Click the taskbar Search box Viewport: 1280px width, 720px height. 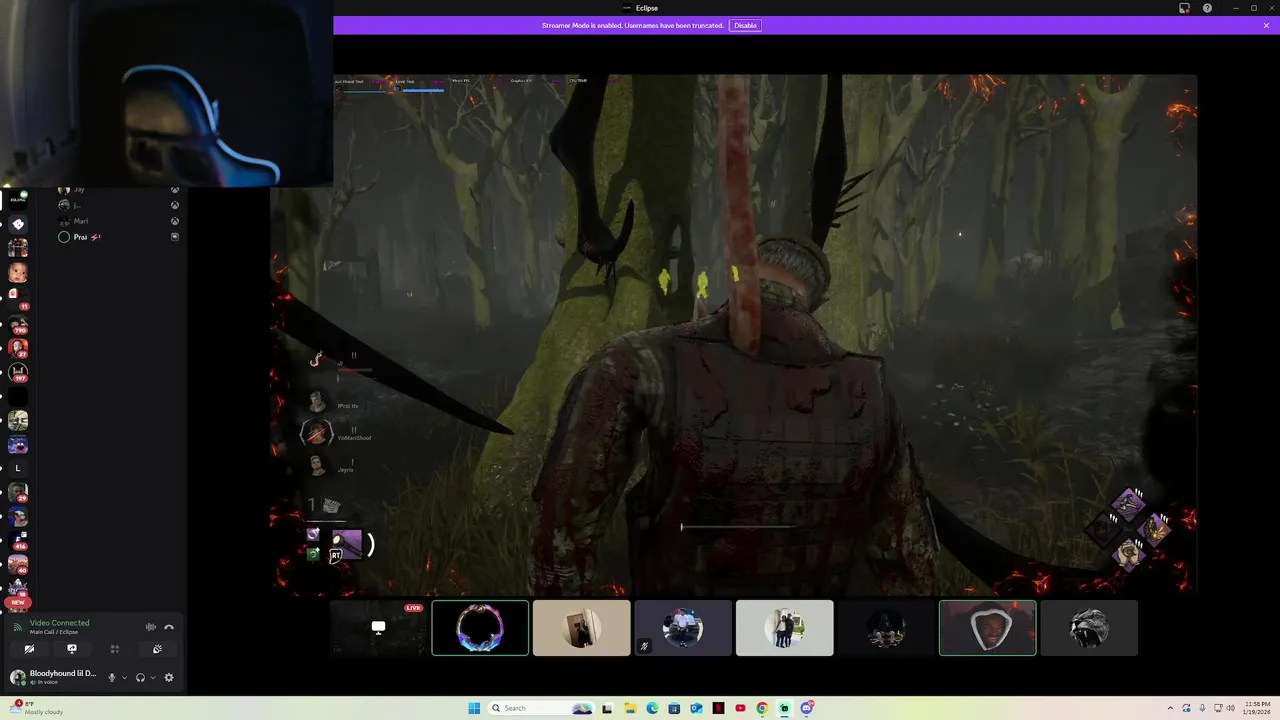[x=541, y=708]
